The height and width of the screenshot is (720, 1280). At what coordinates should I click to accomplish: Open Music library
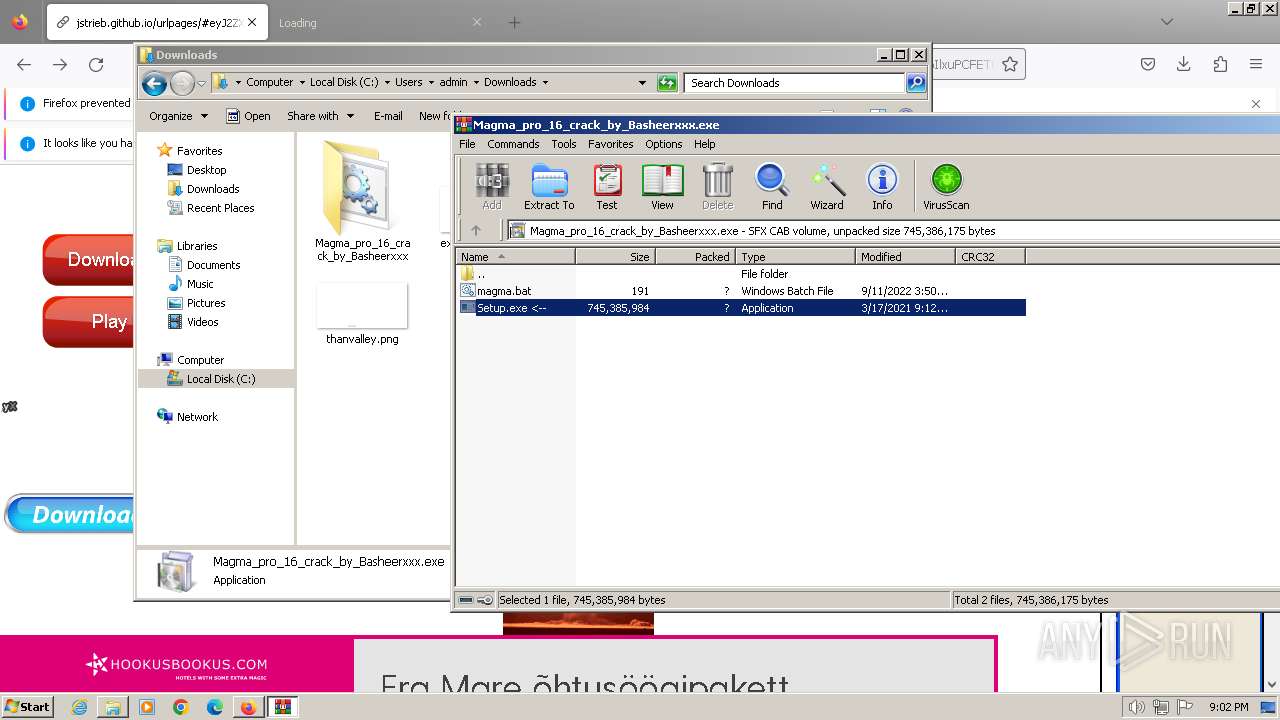click(x=191, y=284)
